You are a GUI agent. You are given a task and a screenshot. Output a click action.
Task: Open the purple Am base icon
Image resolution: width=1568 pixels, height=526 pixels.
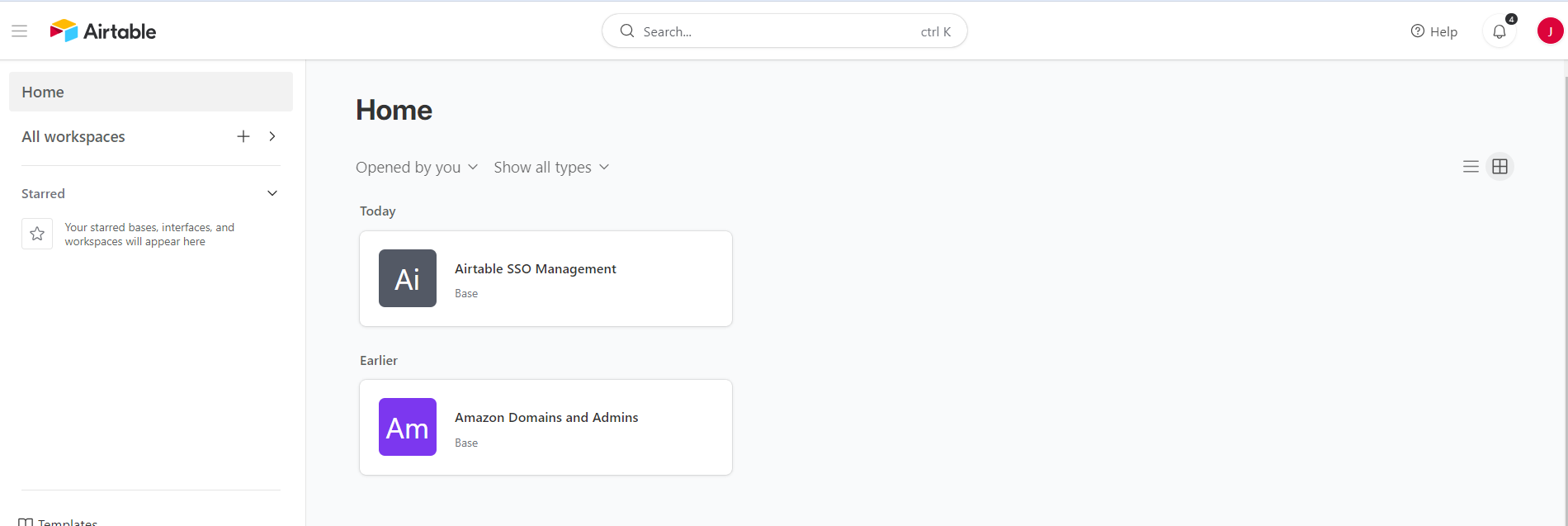click(408, 427)
